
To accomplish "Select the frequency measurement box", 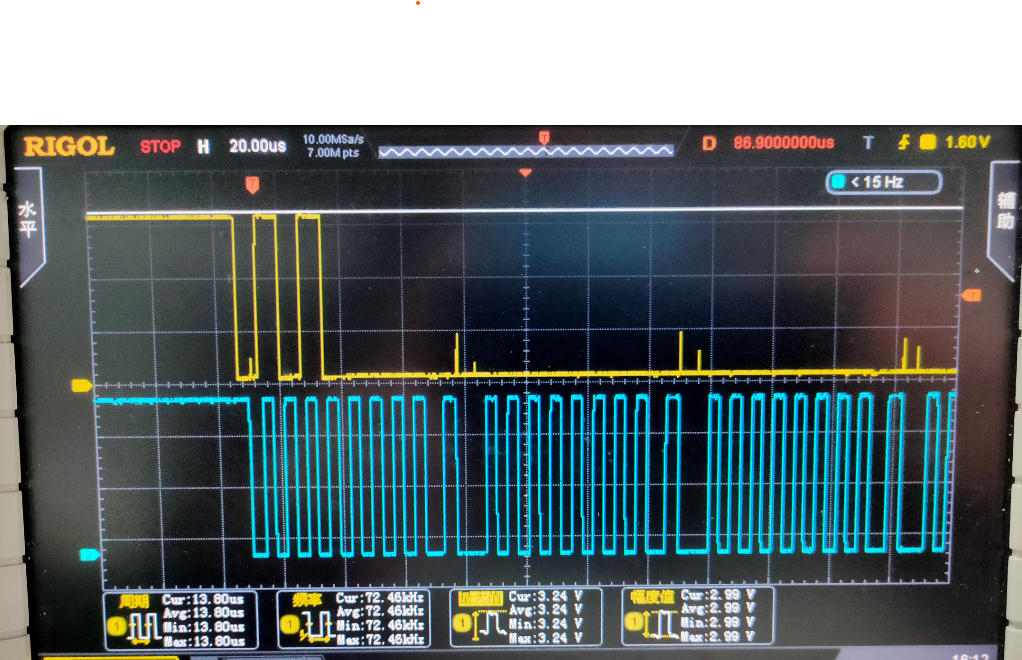I will click(x=354, y=619).
